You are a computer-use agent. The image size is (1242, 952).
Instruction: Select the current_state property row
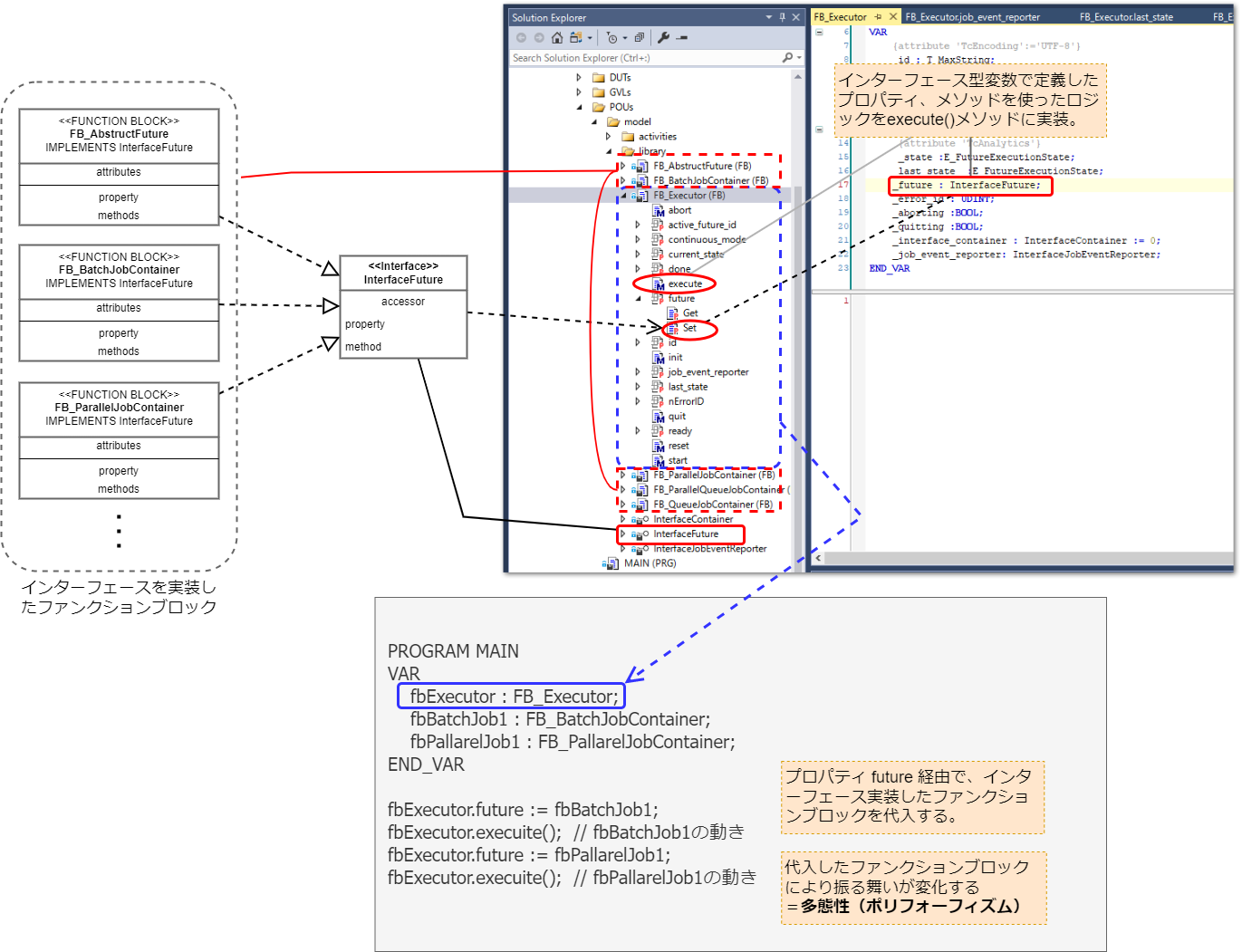pos(696,255)
